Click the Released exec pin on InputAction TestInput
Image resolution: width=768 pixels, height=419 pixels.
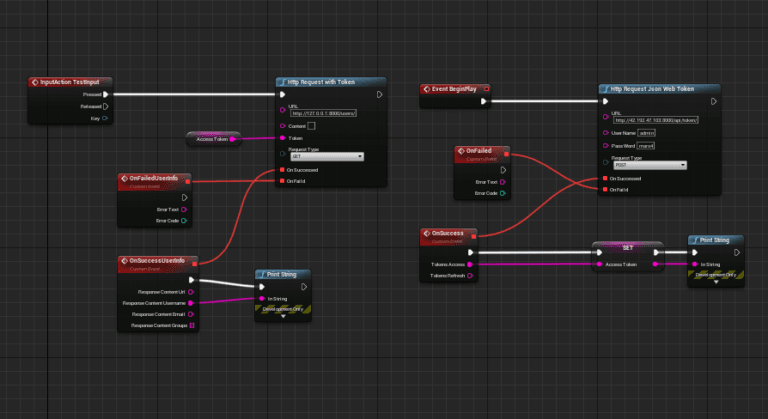(105, 106)
